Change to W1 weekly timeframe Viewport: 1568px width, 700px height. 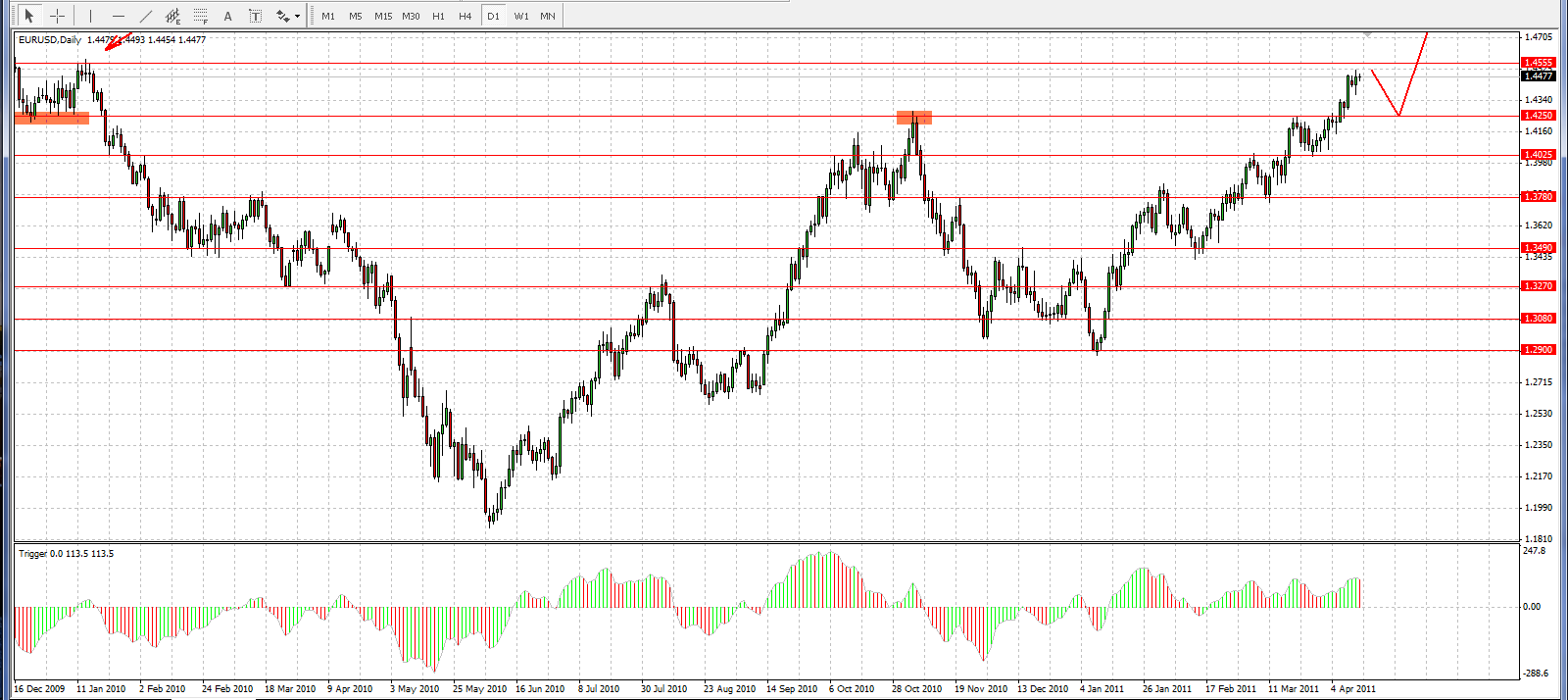tap(521, 16)
